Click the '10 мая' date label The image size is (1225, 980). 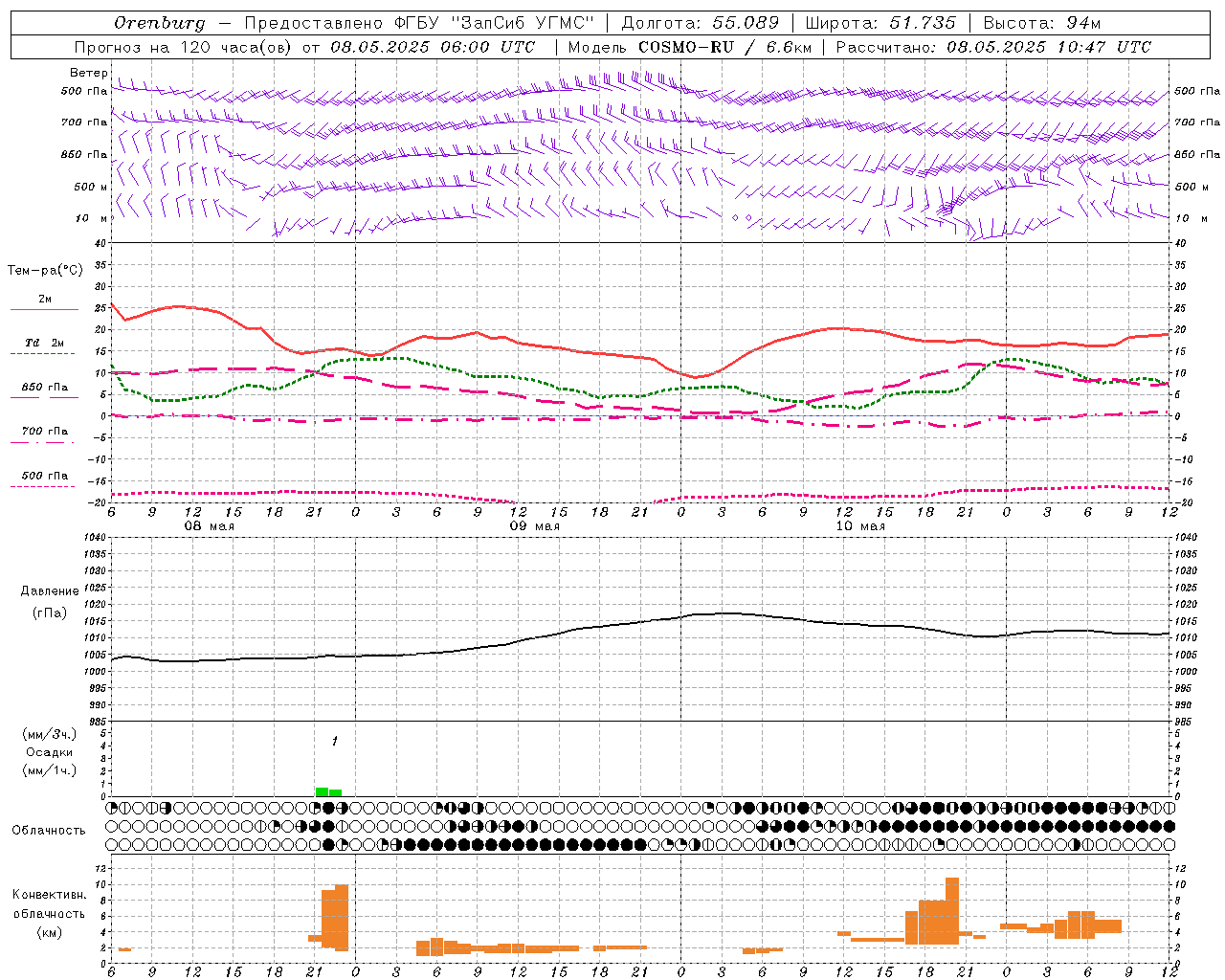tap(860, 526)
